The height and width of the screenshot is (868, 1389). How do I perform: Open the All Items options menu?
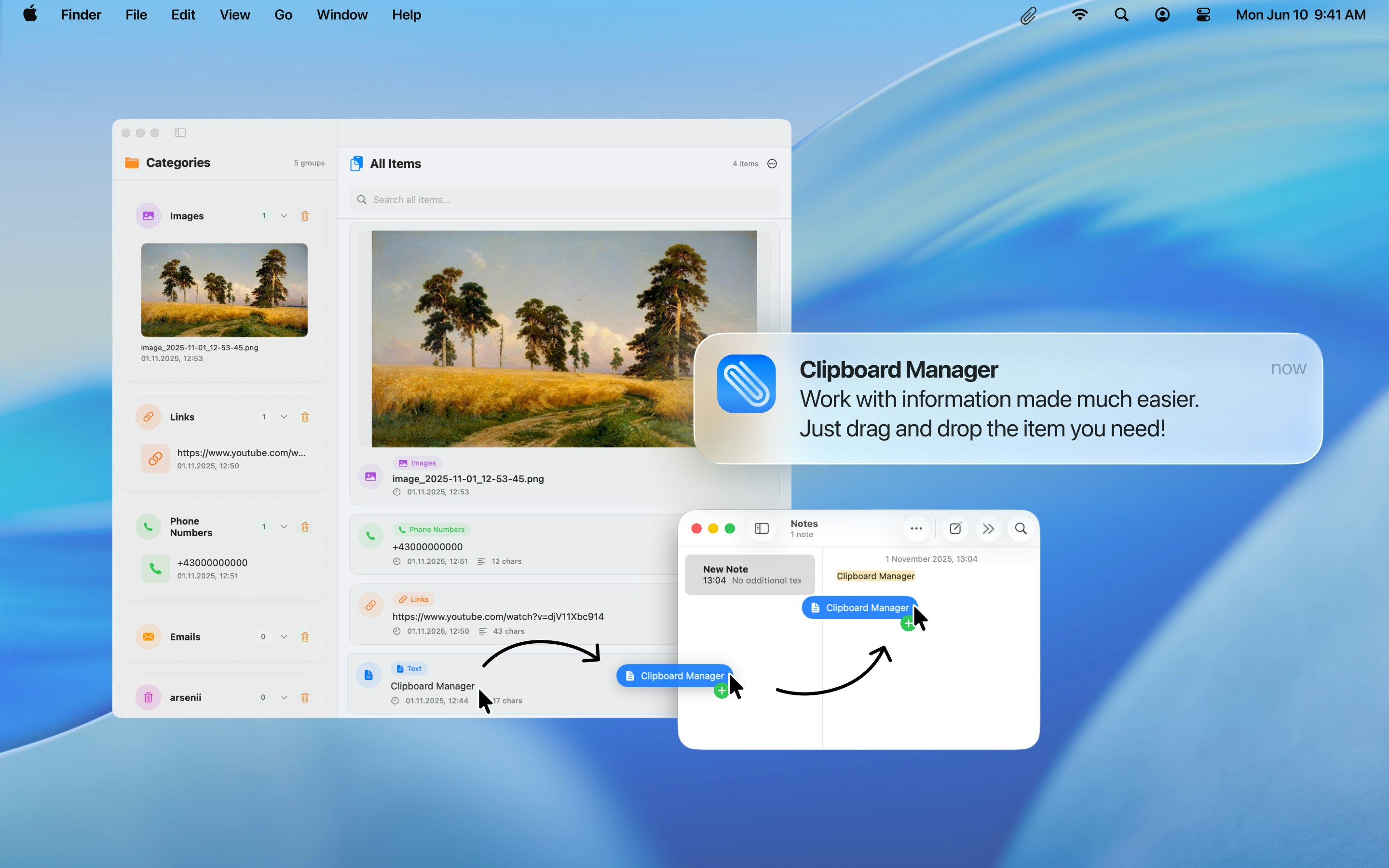pos(771,163)
